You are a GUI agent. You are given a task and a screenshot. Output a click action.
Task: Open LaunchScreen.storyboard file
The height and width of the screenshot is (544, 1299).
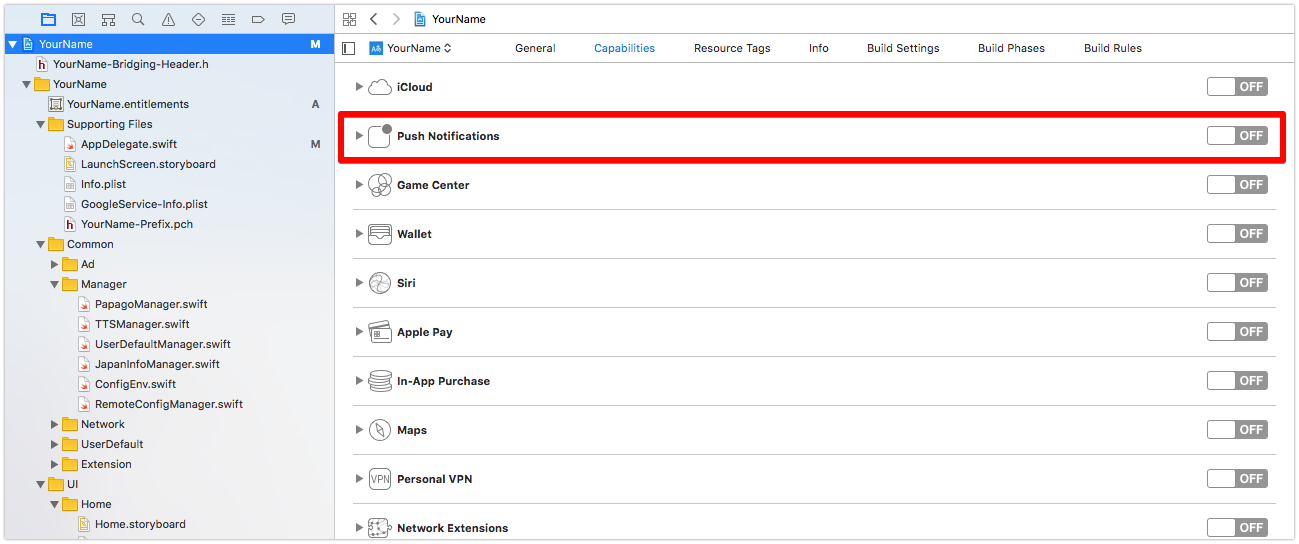click(148, 164)
